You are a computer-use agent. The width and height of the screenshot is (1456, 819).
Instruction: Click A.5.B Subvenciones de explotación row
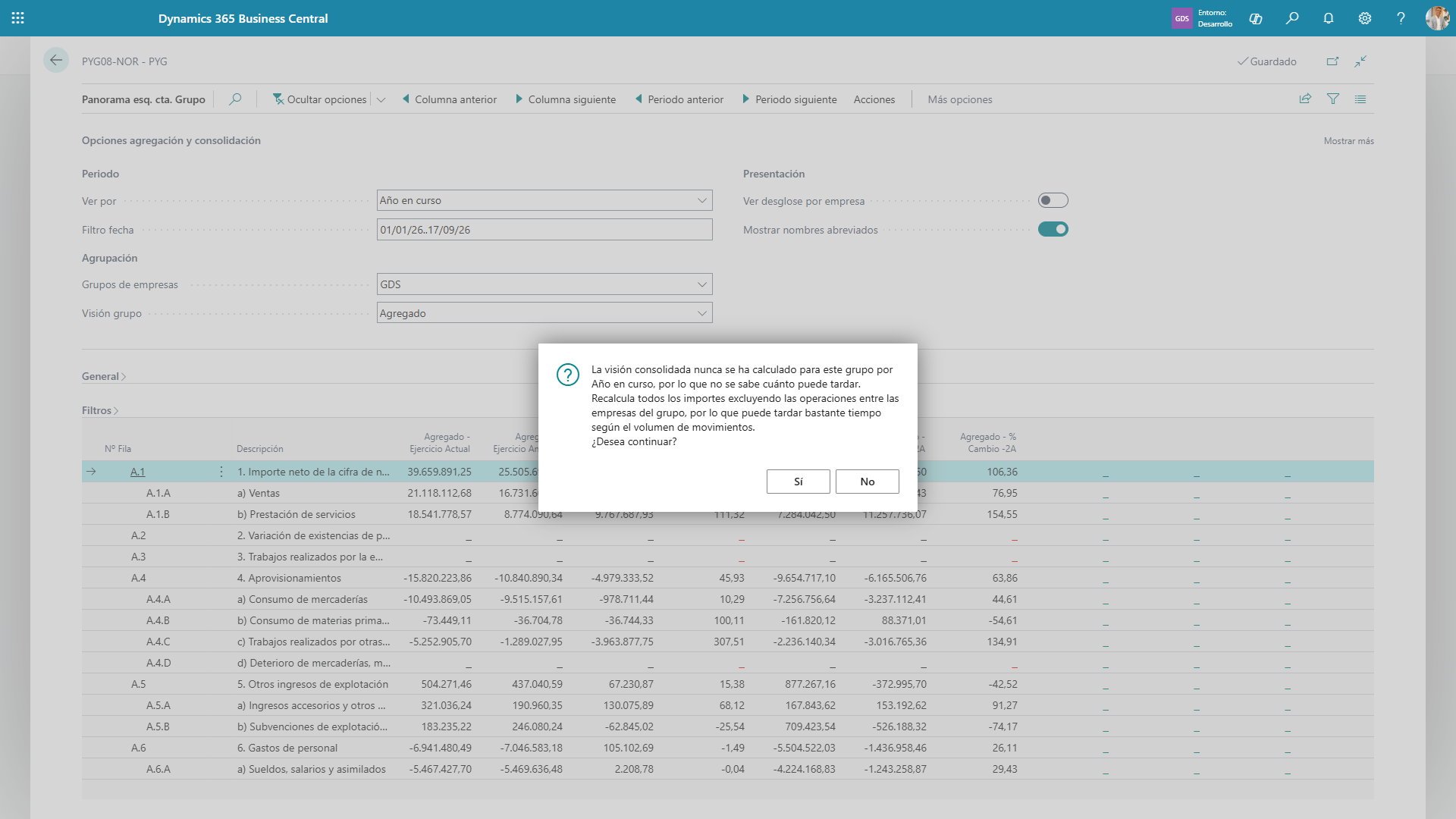(x=728, y=726)
